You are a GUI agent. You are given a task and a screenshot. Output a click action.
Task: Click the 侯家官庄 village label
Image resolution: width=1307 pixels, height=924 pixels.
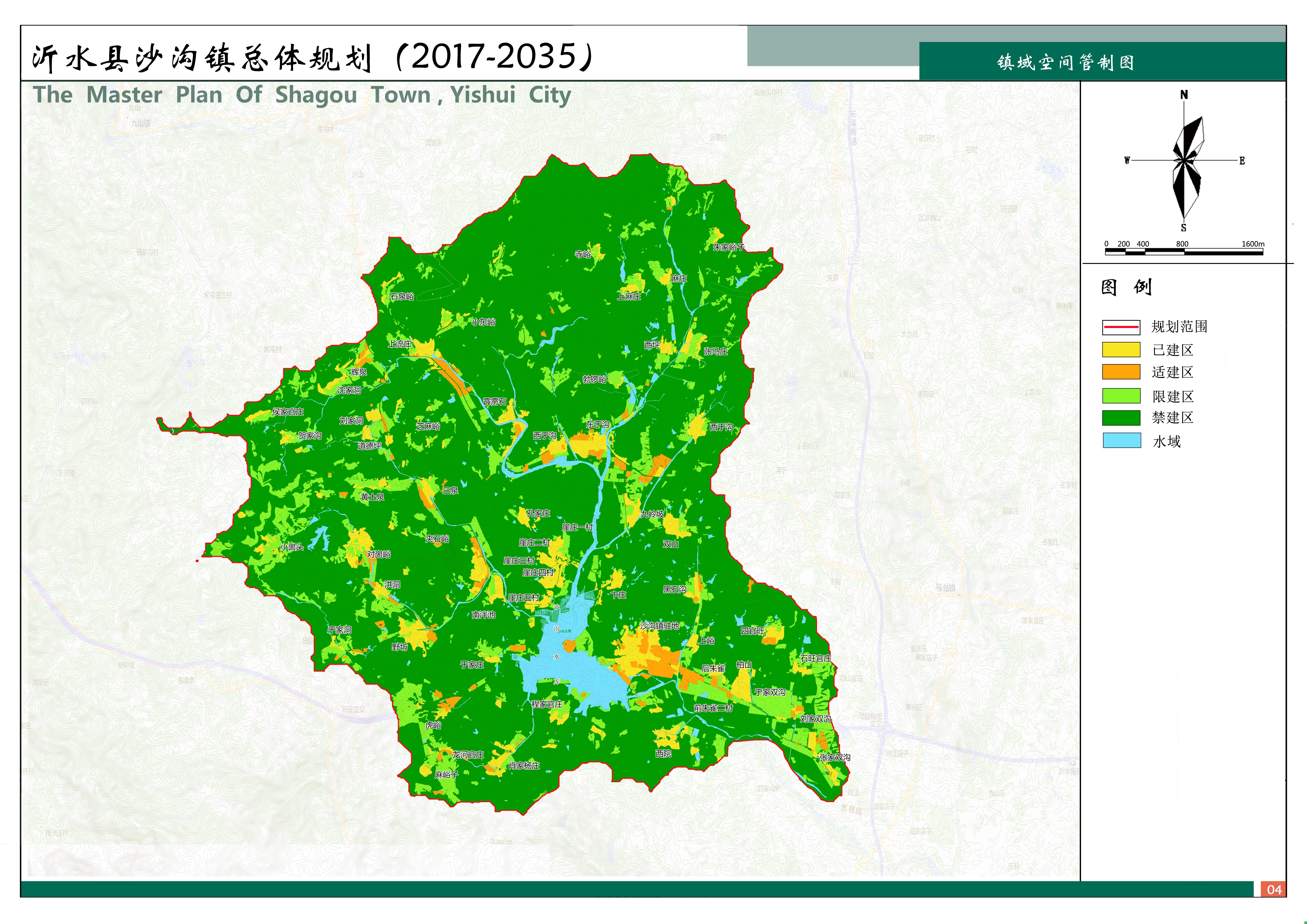pos(288,412)
